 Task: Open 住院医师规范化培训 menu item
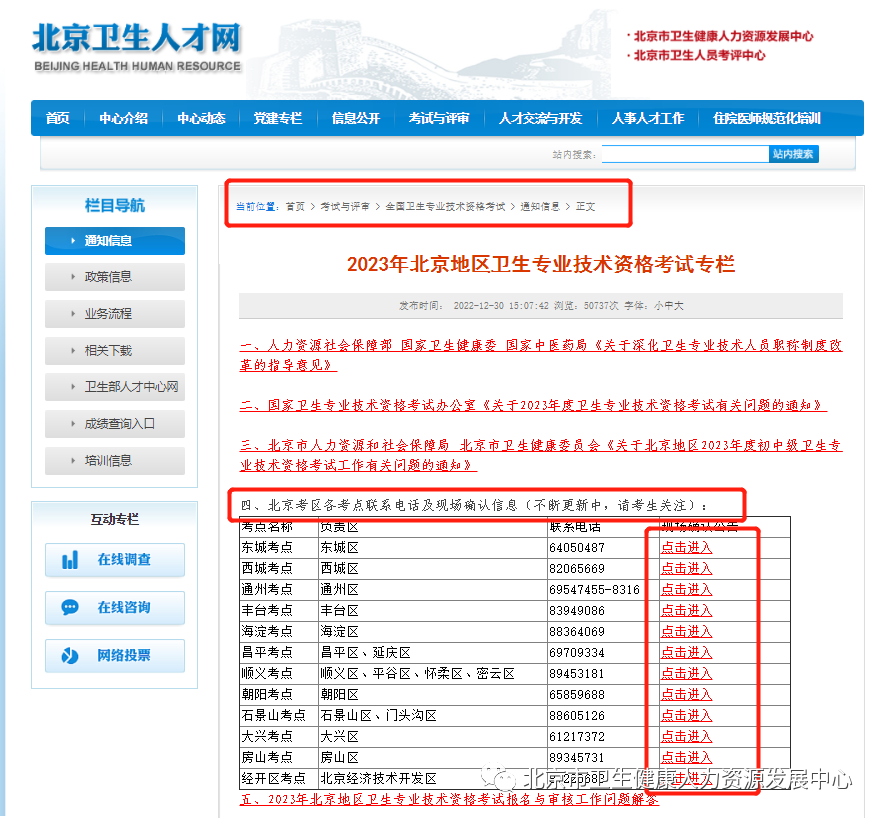pos(767,118)
